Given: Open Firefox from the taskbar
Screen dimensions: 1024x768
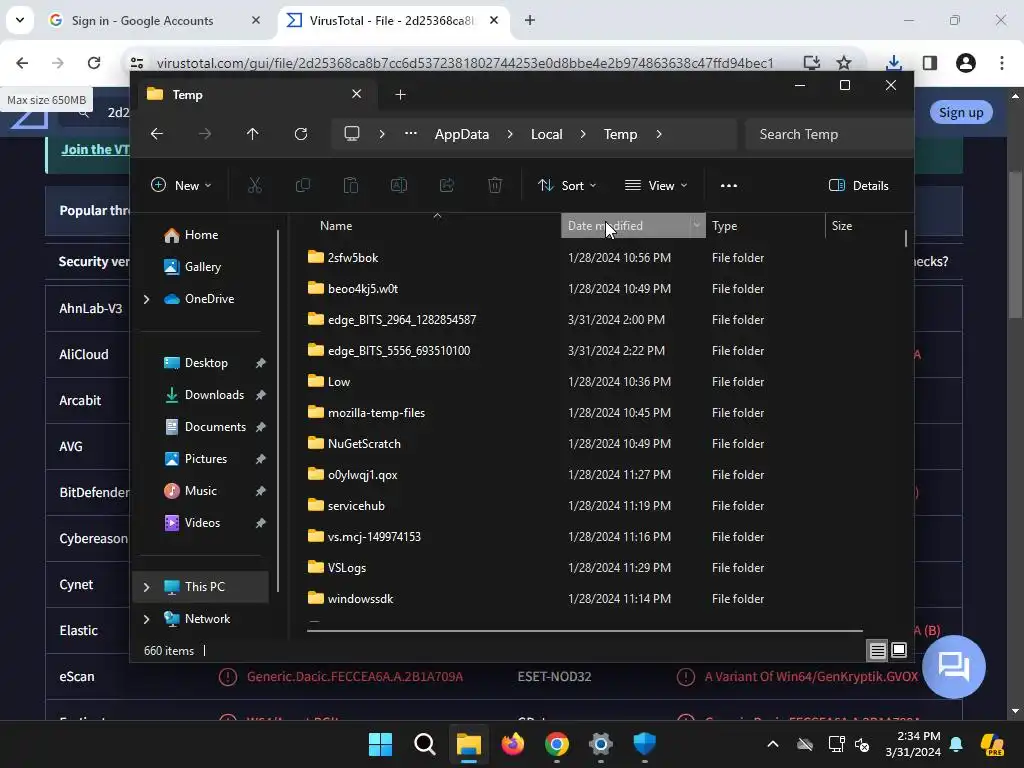Looking at the screenshot, I should pyautogui.click(x=513, y=744).
